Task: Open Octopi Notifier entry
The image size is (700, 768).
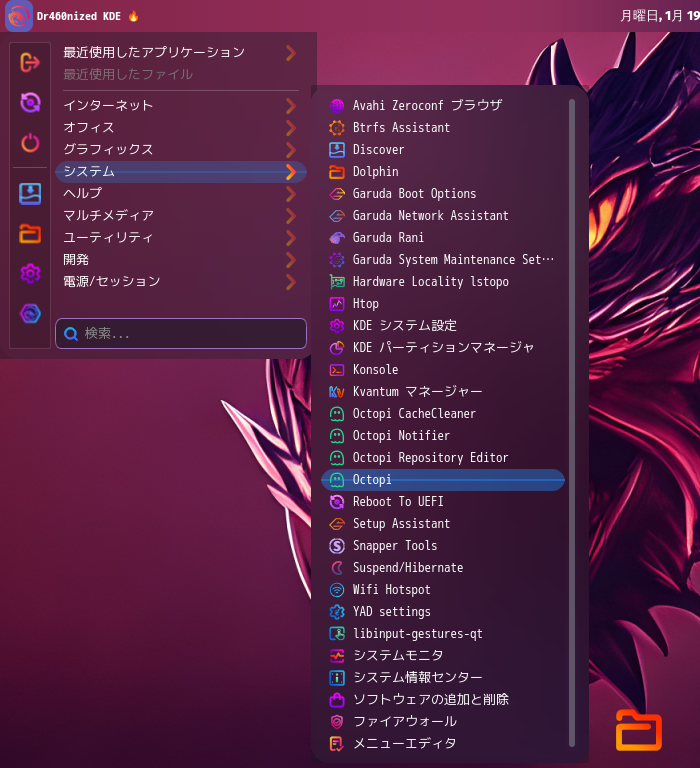Action: (x=443, y=435)
